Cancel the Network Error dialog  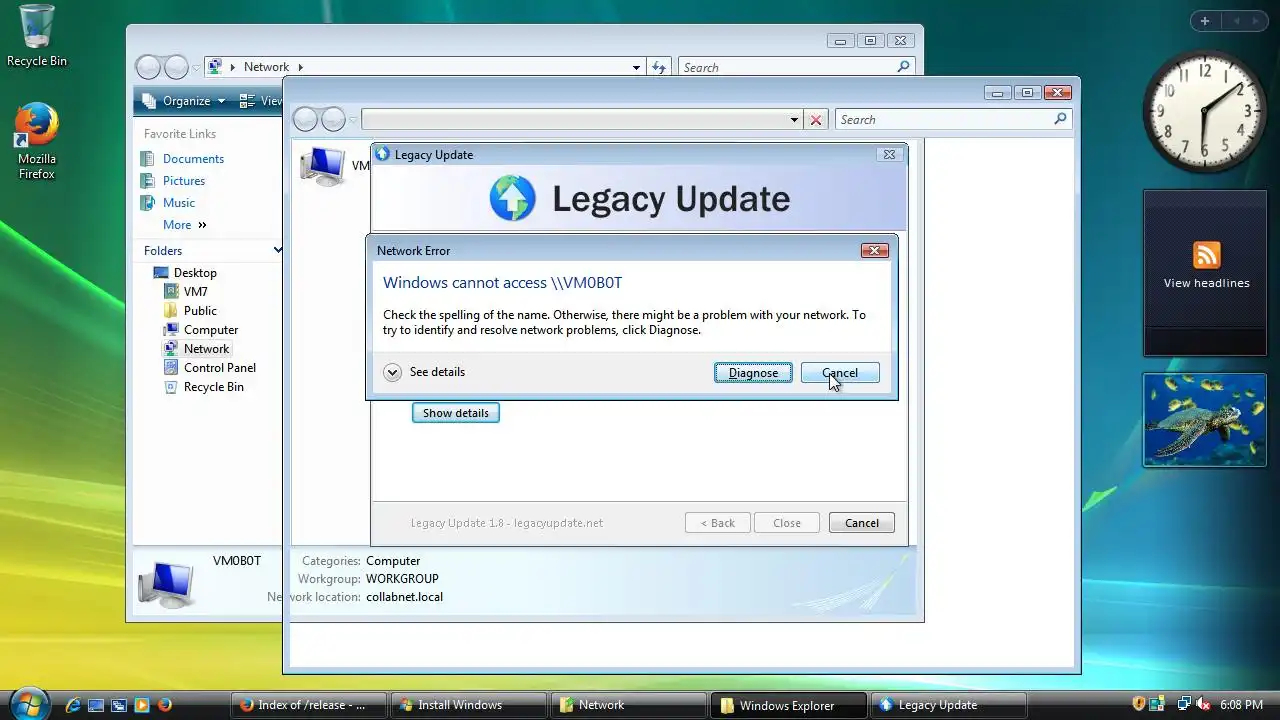(840, 373)
